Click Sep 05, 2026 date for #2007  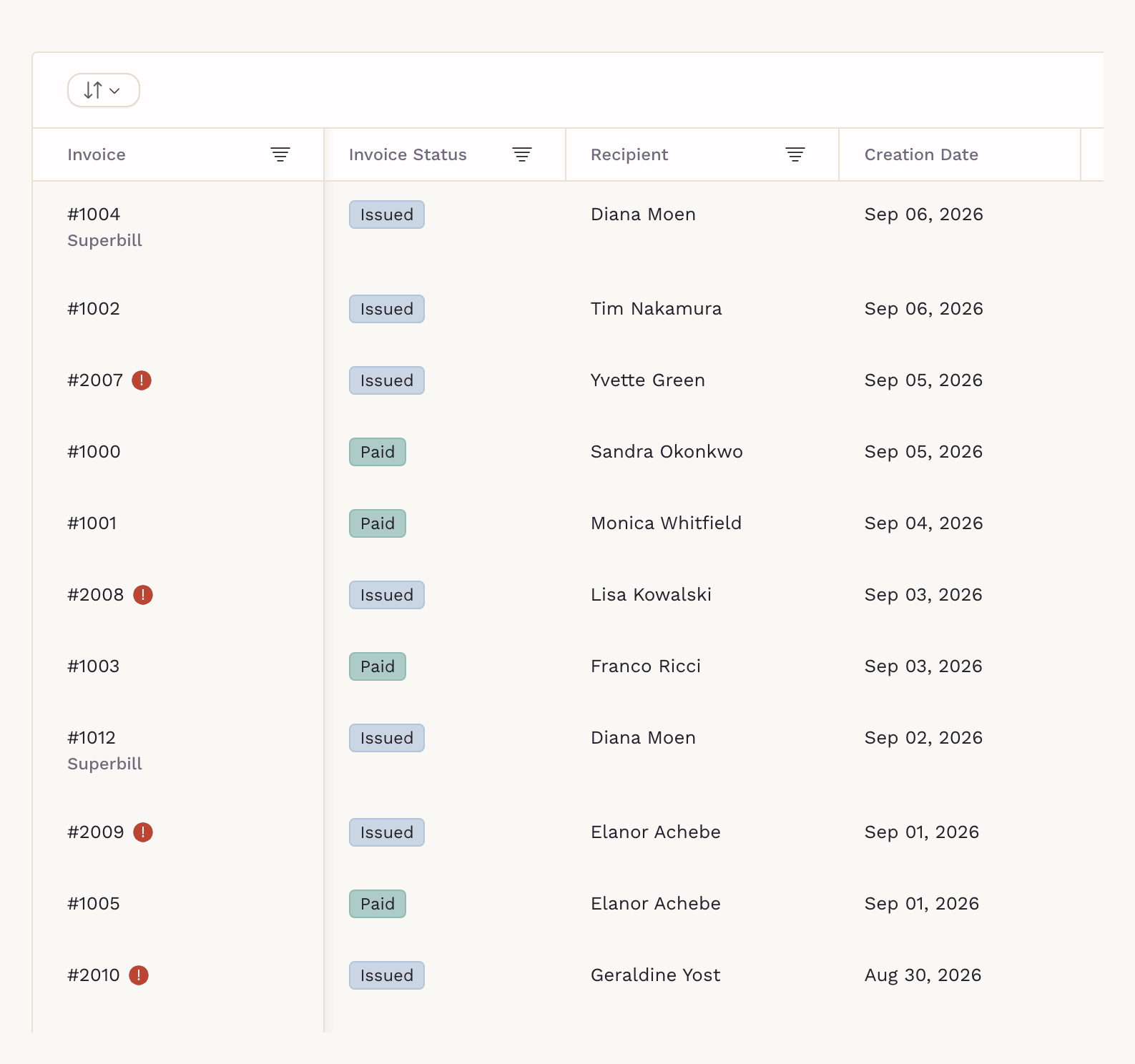923,380
